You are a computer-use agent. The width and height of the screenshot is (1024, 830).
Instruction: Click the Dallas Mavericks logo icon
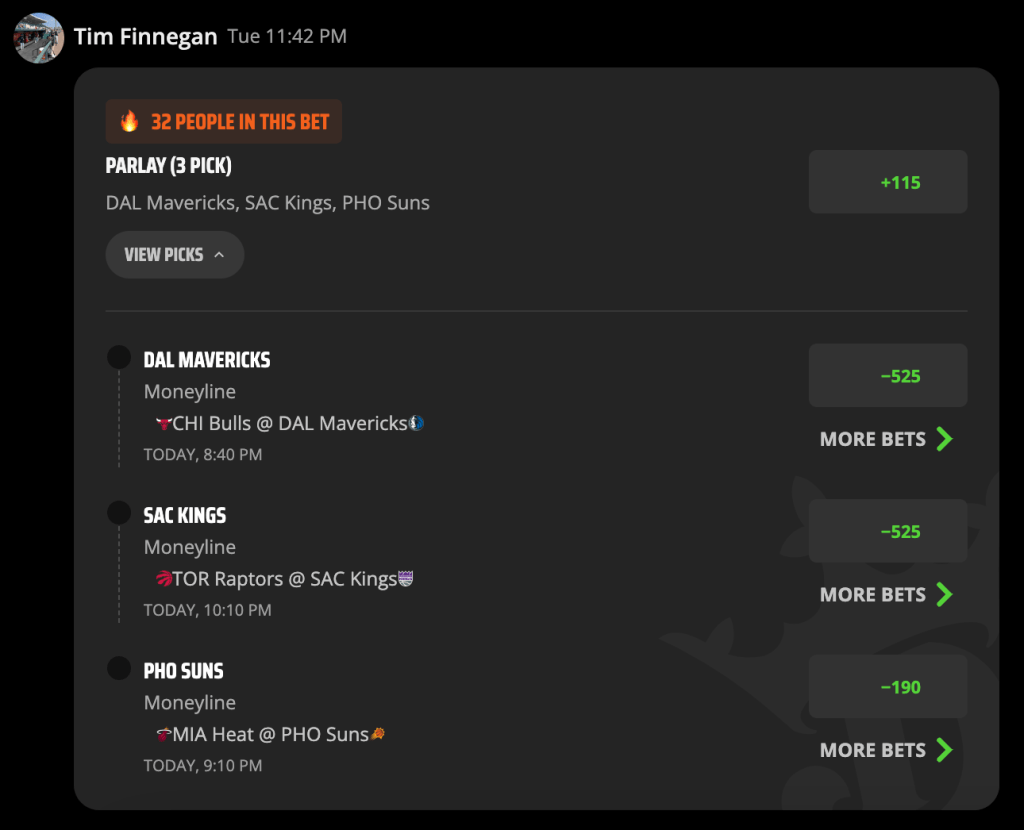416,423
